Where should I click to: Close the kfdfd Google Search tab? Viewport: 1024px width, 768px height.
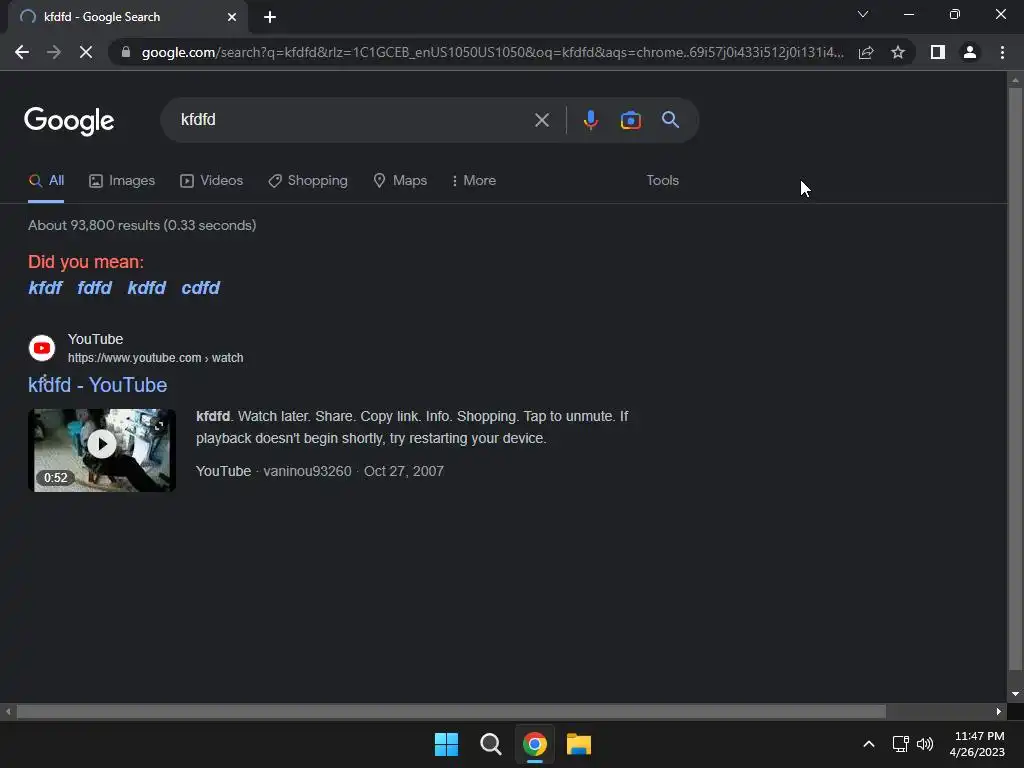click(232, 17)
